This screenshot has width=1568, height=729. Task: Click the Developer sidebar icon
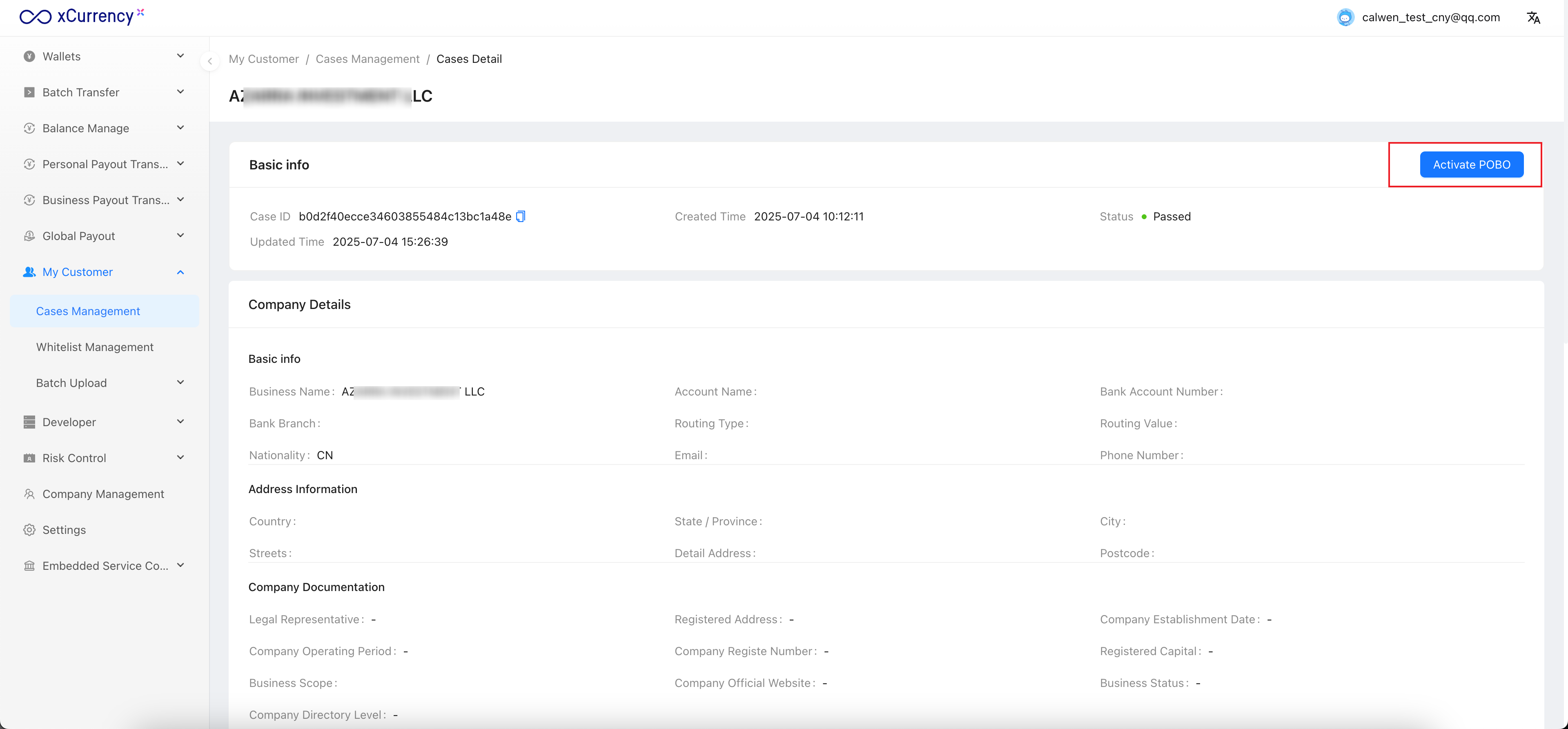[x=29, y=422]
